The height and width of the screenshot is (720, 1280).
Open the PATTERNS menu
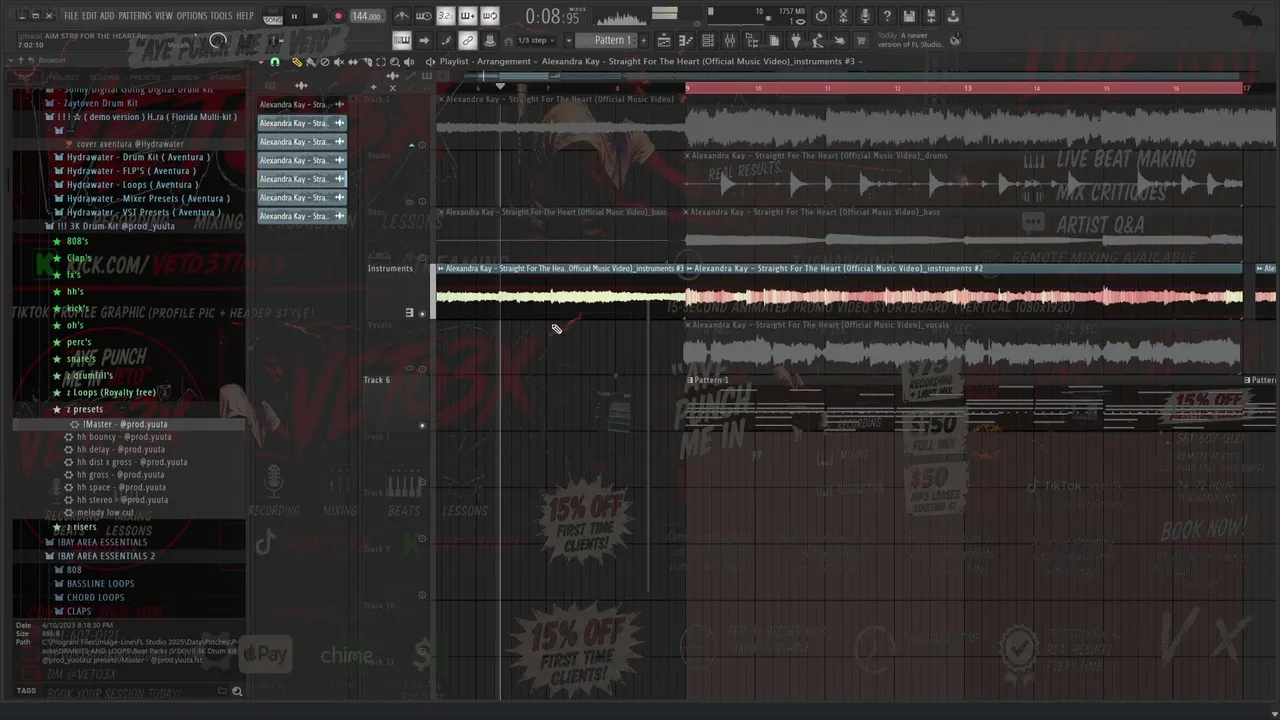coord(135,16)
